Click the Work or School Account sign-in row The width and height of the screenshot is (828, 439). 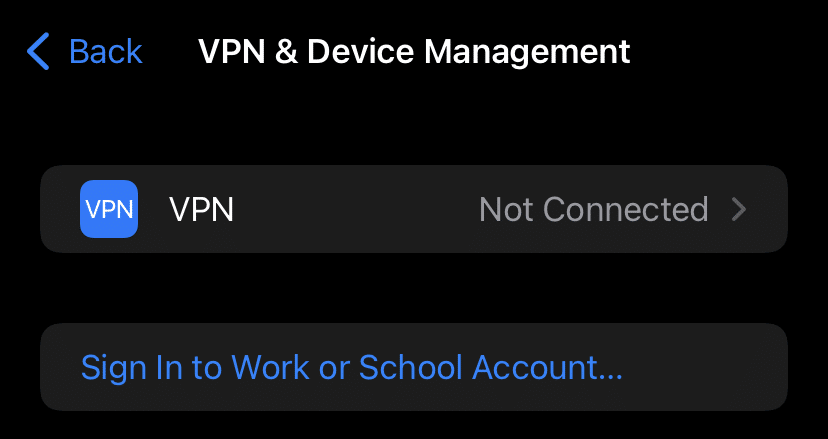[414, 367]
